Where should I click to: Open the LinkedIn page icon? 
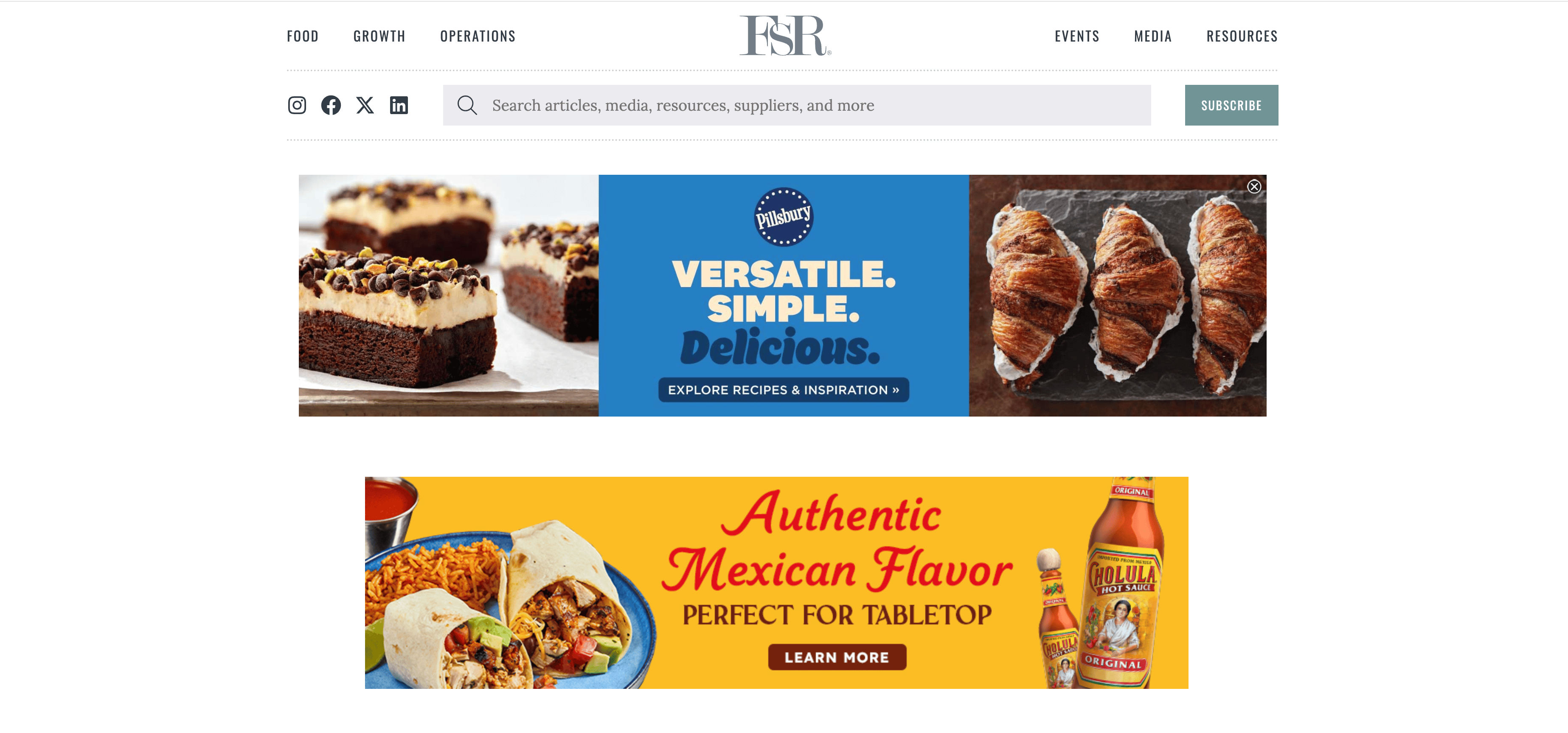tap(399, 105)
